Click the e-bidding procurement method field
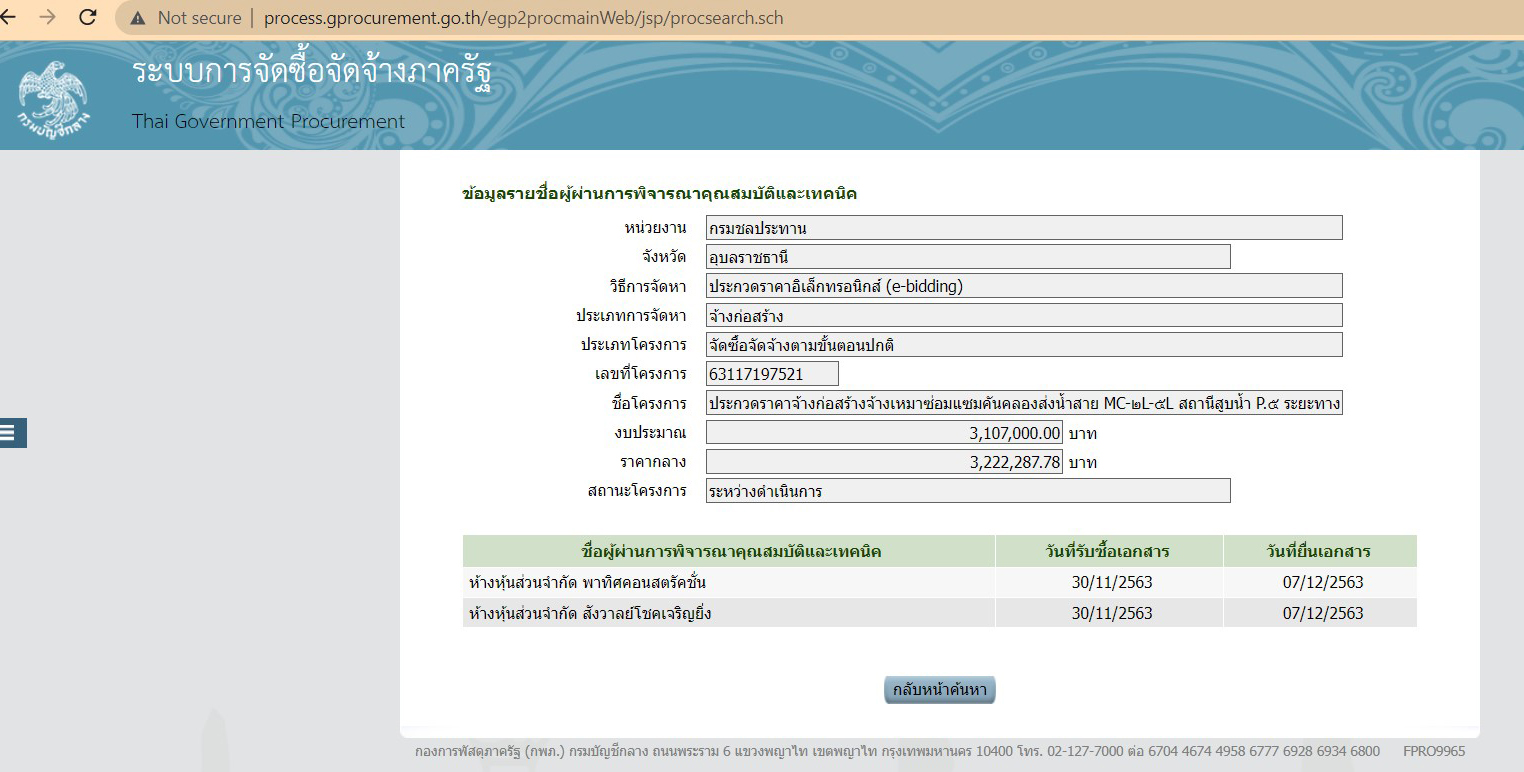1524x772 pixels. click(x=1020, y=285)
